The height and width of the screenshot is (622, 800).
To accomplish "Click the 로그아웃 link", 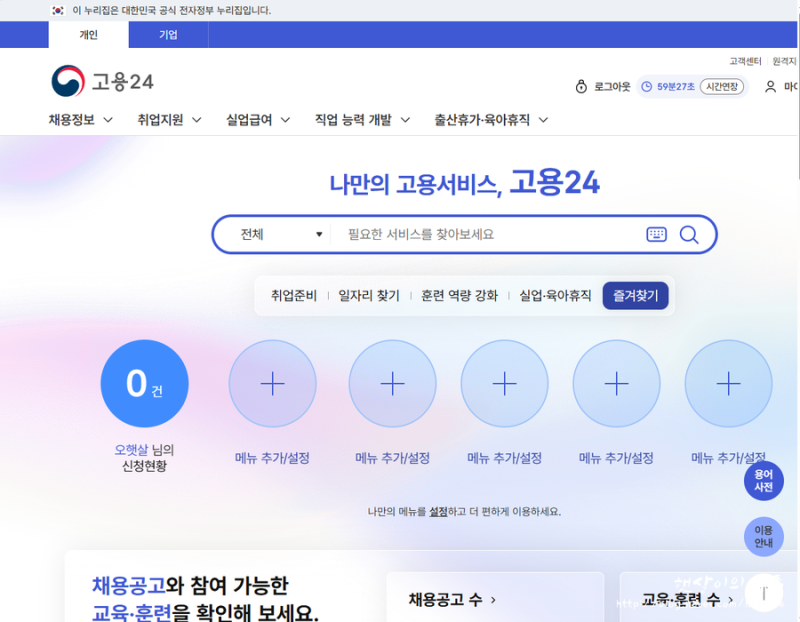I will [612, 87].
